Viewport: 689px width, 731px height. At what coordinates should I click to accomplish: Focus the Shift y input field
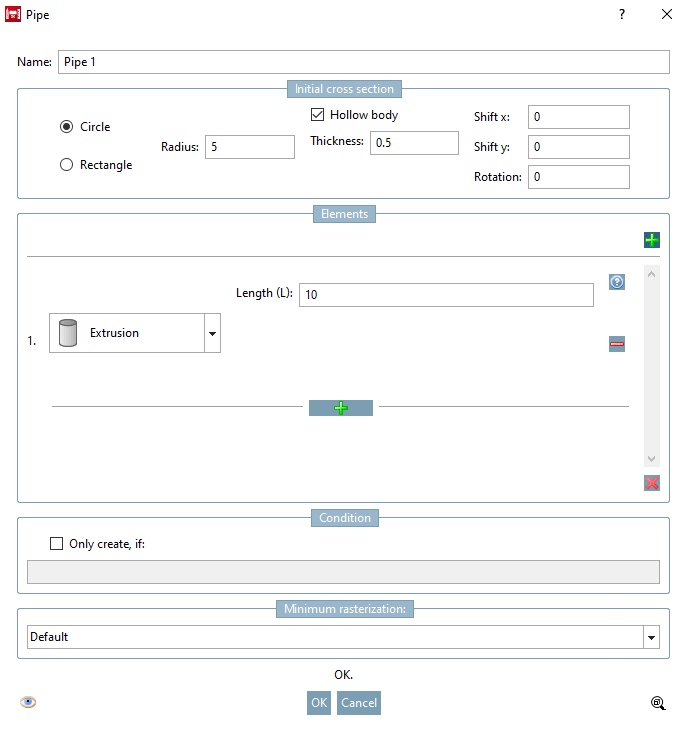tap(579, 147)
